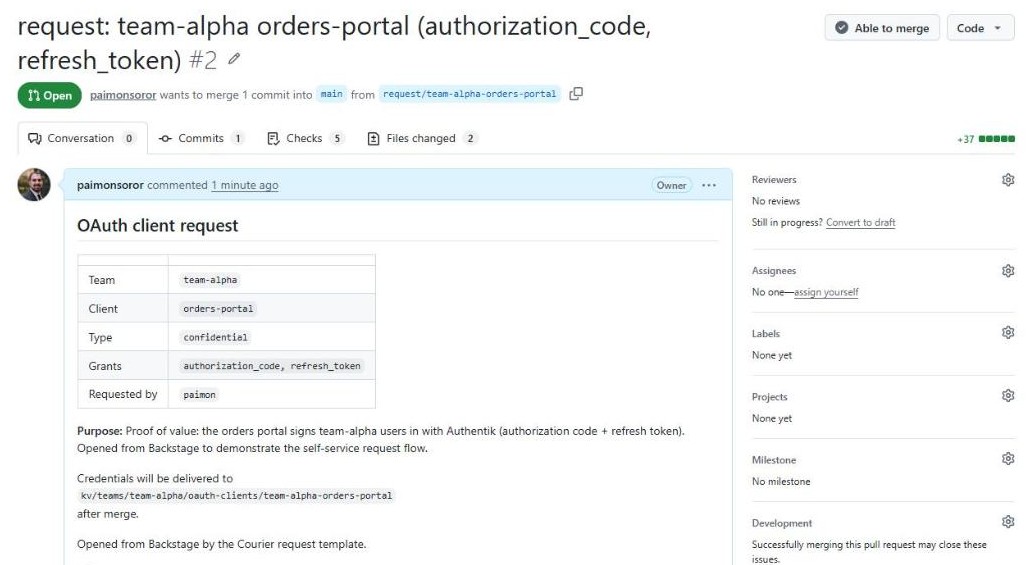Click the 'No milestone' text
The image size is (1028, 565).
tap(781, 481)
